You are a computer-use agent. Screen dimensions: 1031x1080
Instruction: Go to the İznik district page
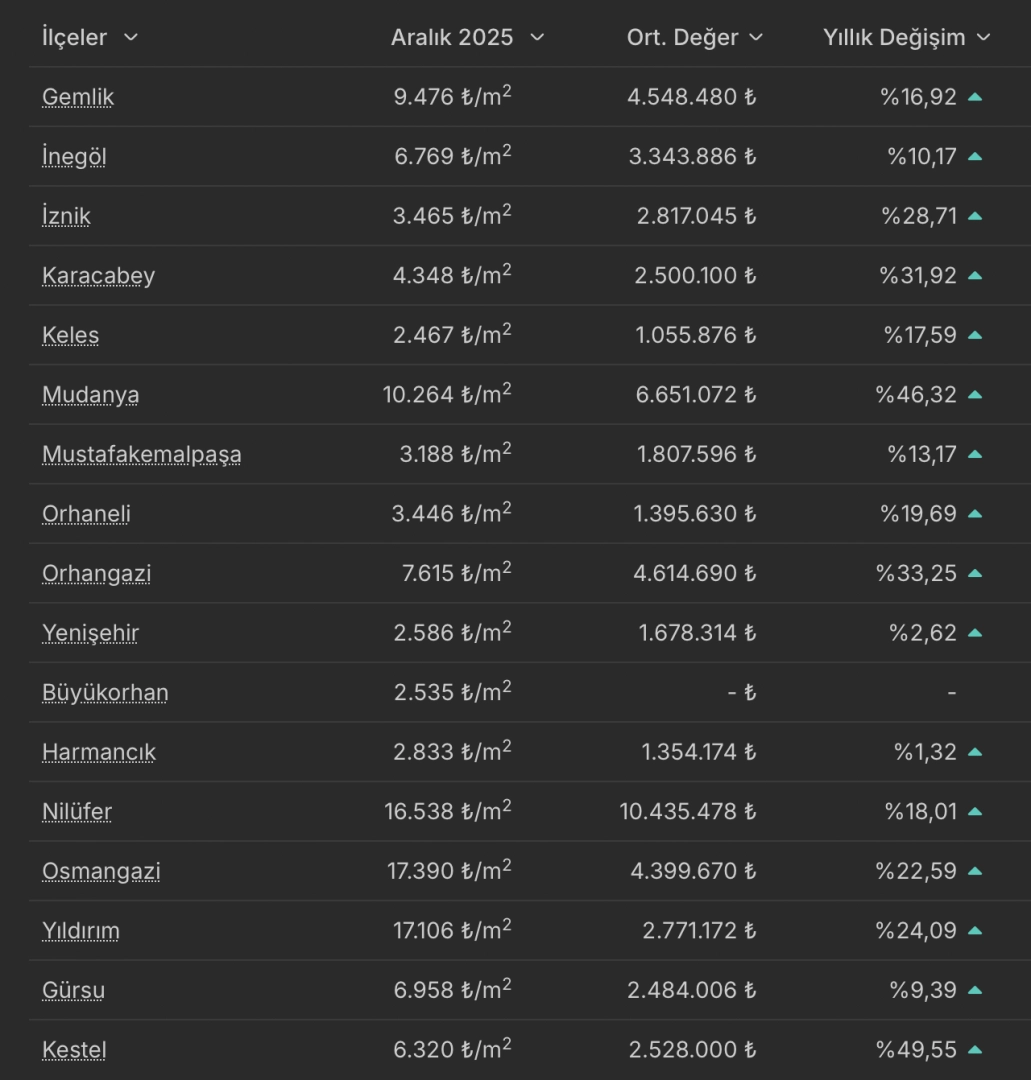pyautogui.click(x=66, y=216)
